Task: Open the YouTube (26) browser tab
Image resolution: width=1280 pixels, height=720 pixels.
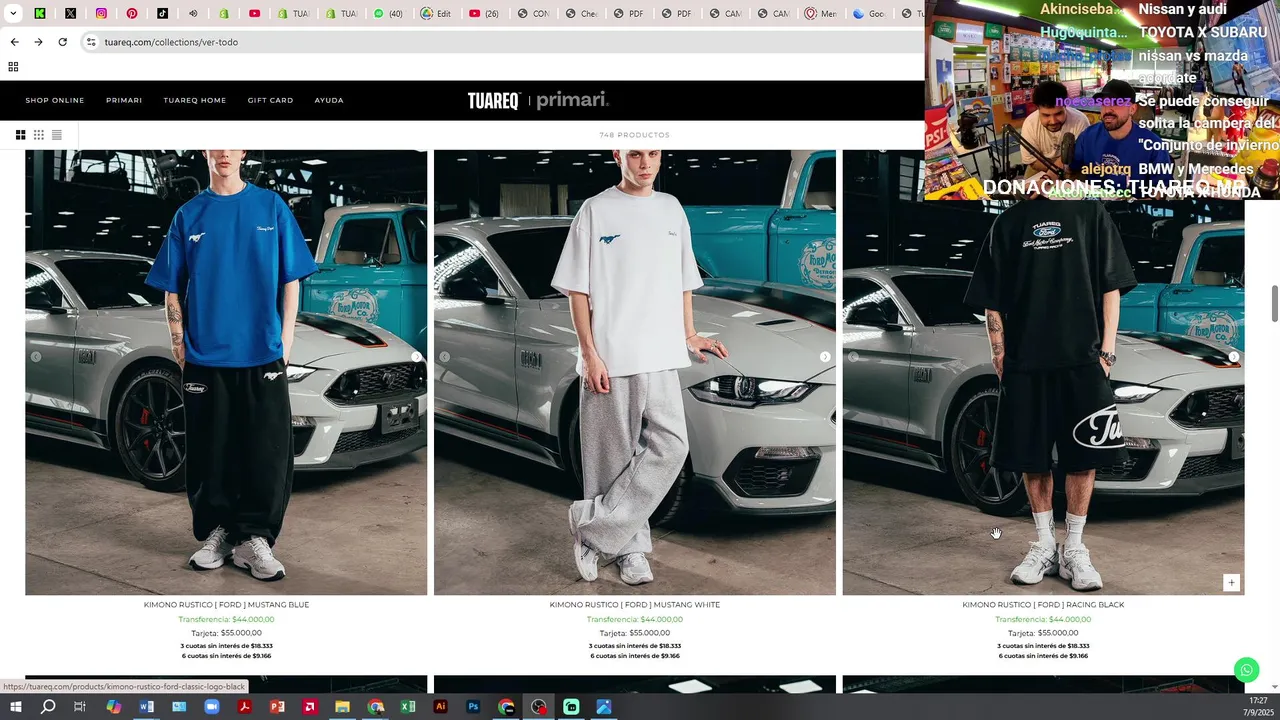Action: coord(484,14)
